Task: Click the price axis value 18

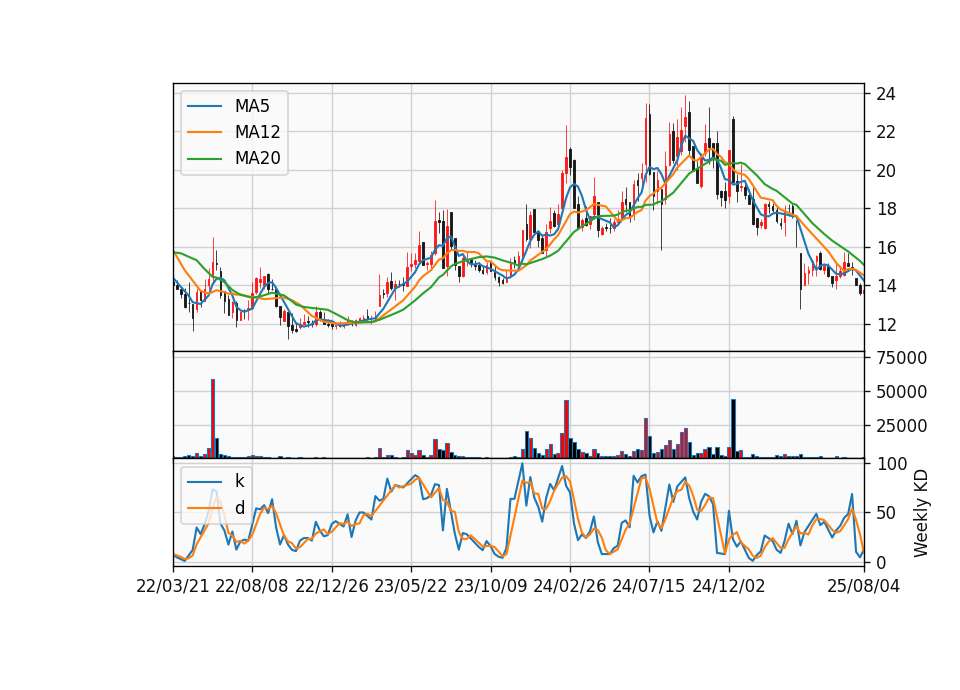Action: point(885,209)
